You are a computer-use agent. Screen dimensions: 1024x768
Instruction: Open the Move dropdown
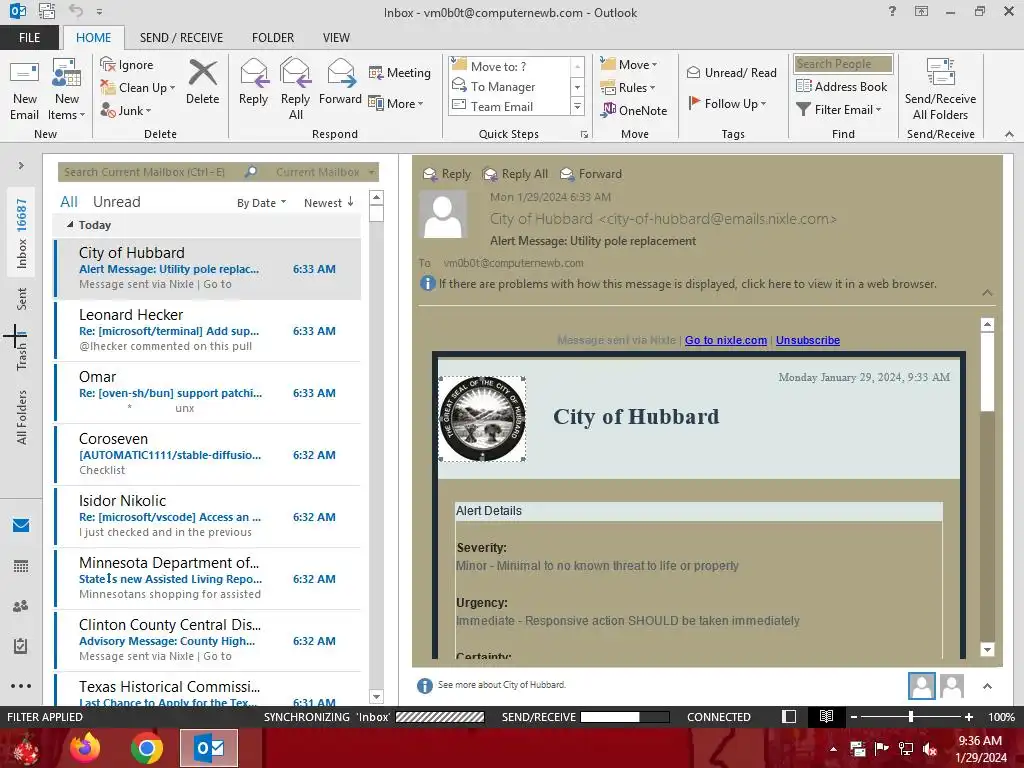[x=629, y=65]
